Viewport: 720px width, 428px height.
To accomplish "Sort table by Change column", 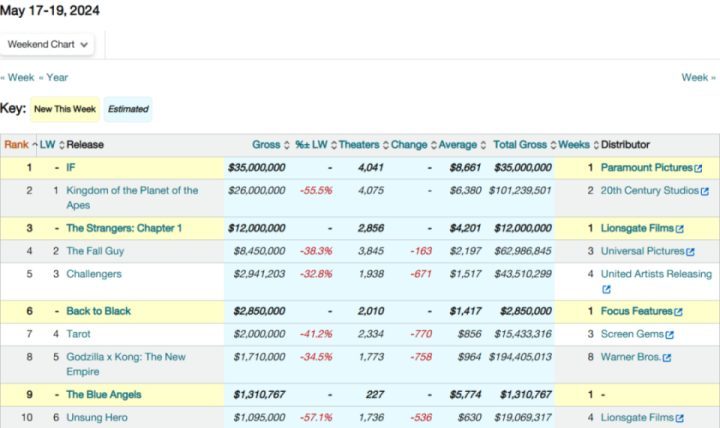I will tap(414, 145).
